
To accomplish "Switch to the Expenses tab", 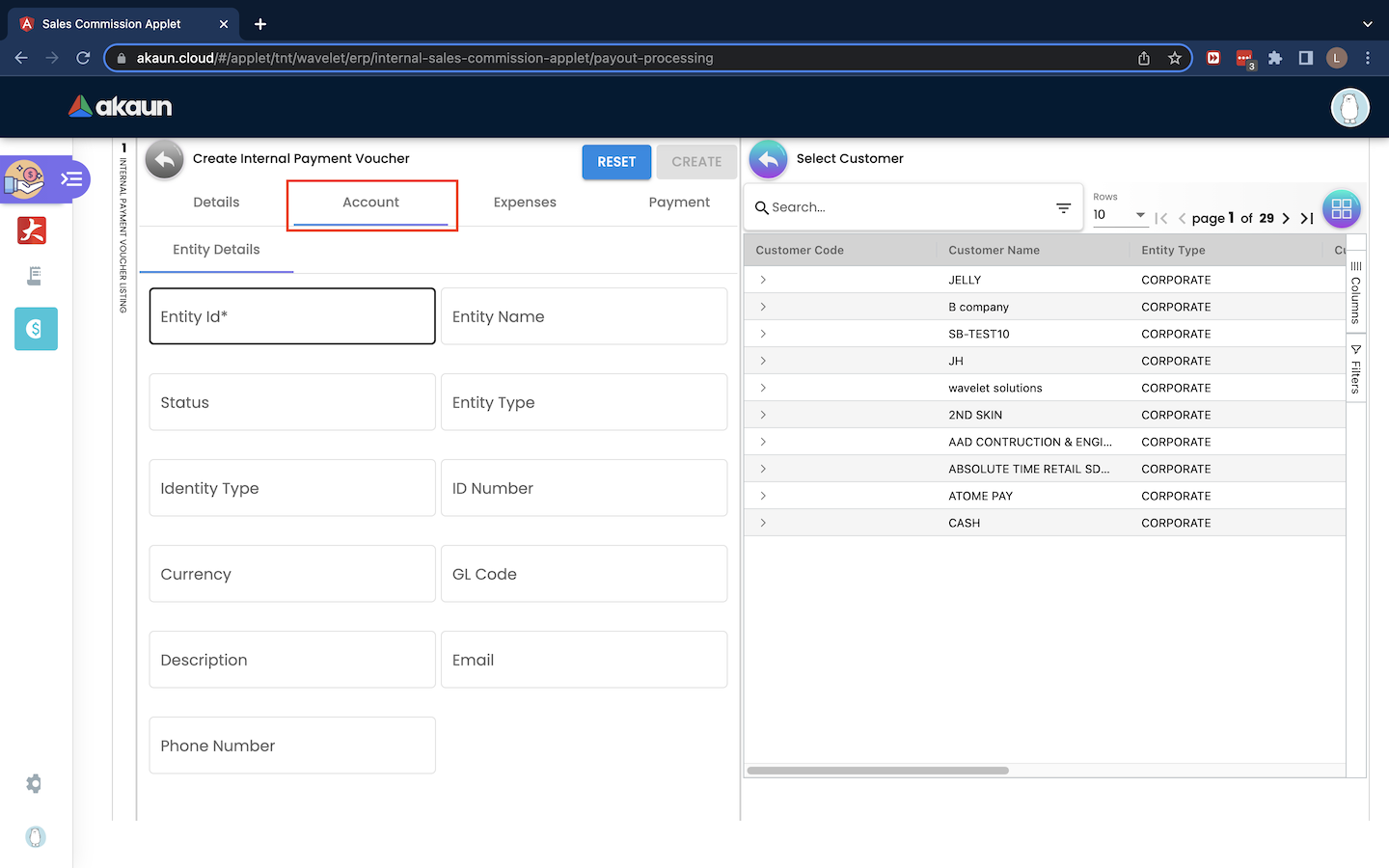I will click(525, 203).
